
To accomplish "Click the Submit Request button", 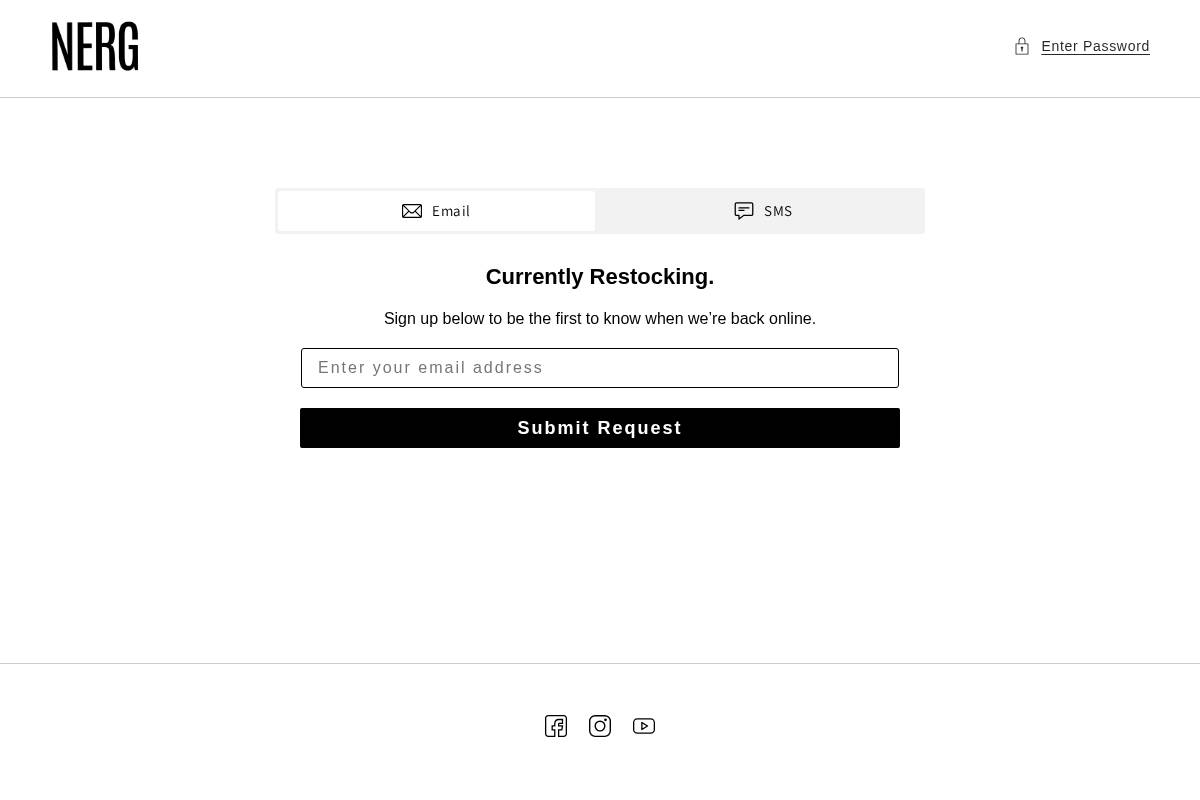I will click(x=600, y=428).
